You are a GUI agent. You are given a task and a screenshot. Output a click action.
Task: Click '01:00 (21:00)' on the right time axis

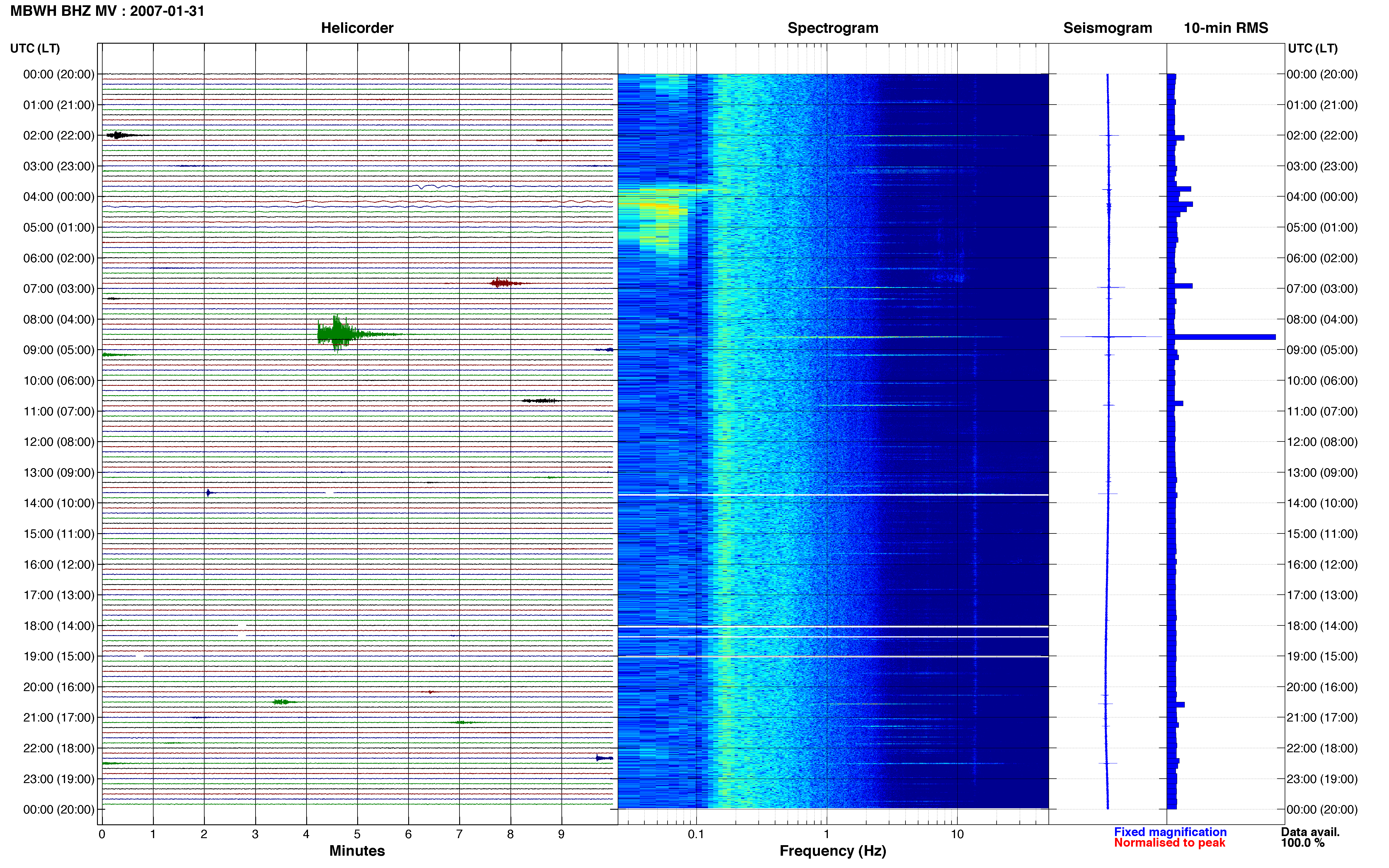coord(1322,105)
